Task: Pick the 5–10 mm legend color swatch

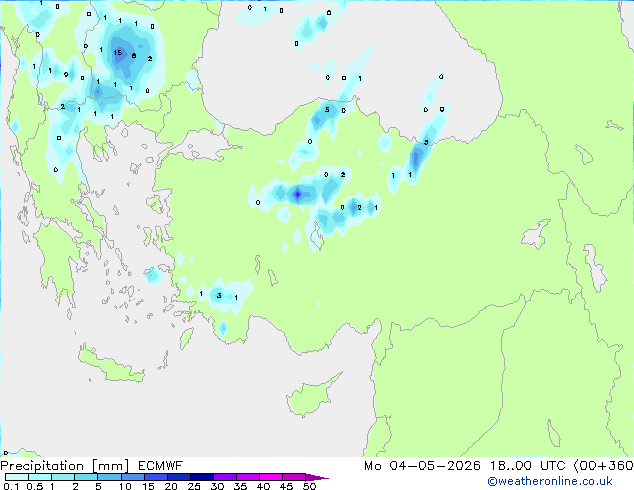Action: (x=109, y=477)
